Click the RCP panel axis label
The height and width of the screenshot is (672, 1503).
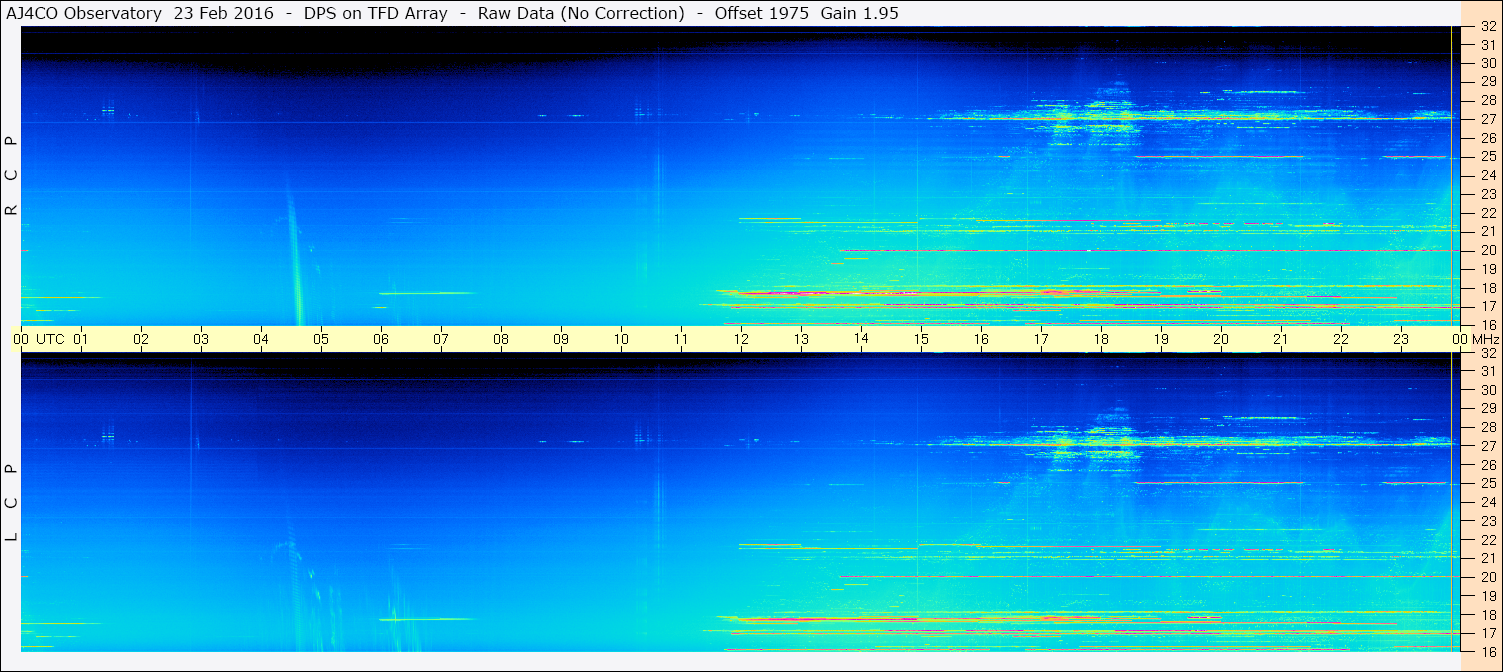12,177
